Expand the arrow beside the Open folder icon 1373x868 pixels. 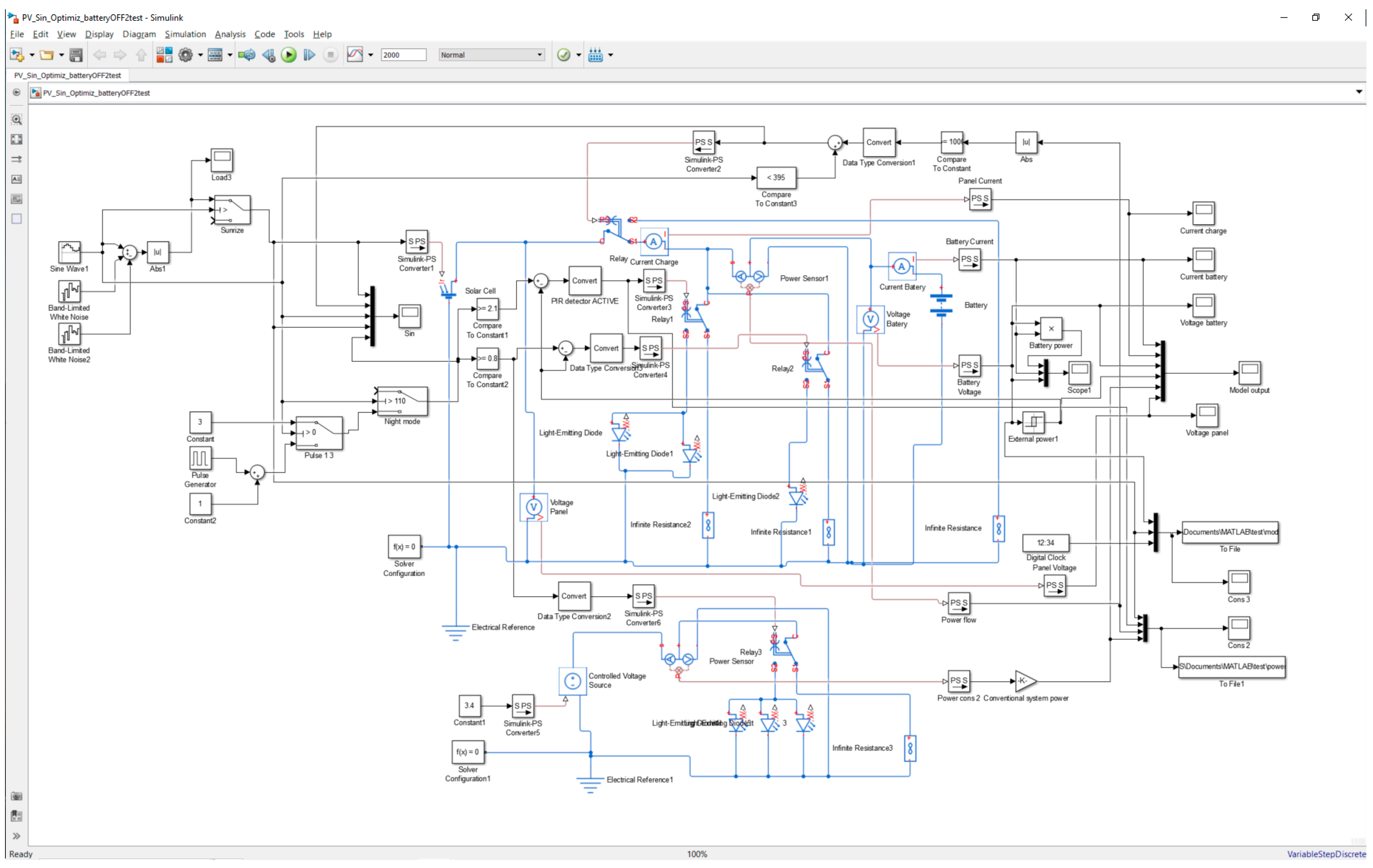[61, 55]
